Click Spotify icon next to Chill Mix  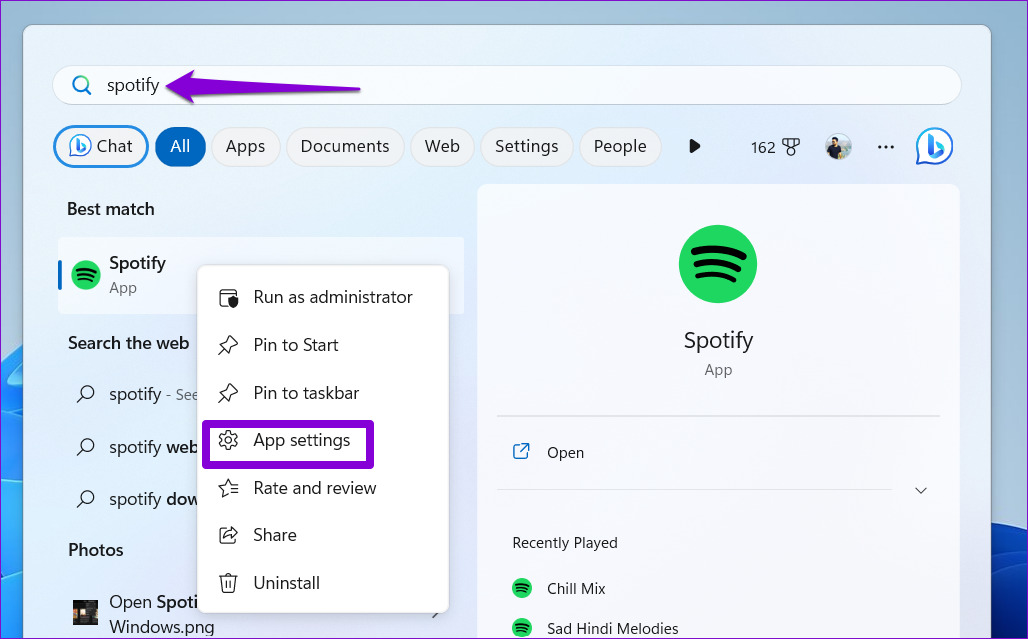click(522, 588)
